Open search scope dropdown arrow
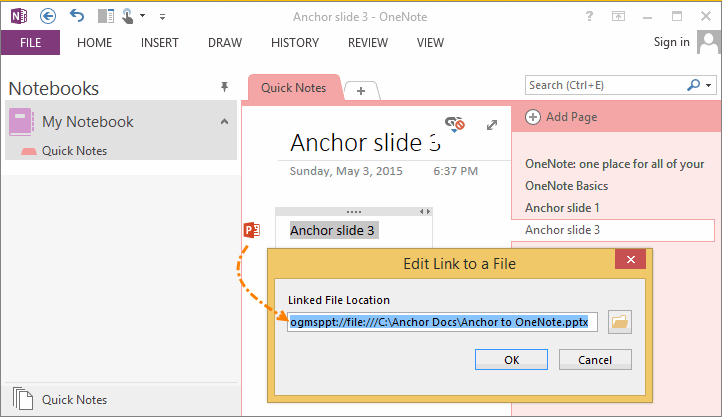 (x=709, y=85)
